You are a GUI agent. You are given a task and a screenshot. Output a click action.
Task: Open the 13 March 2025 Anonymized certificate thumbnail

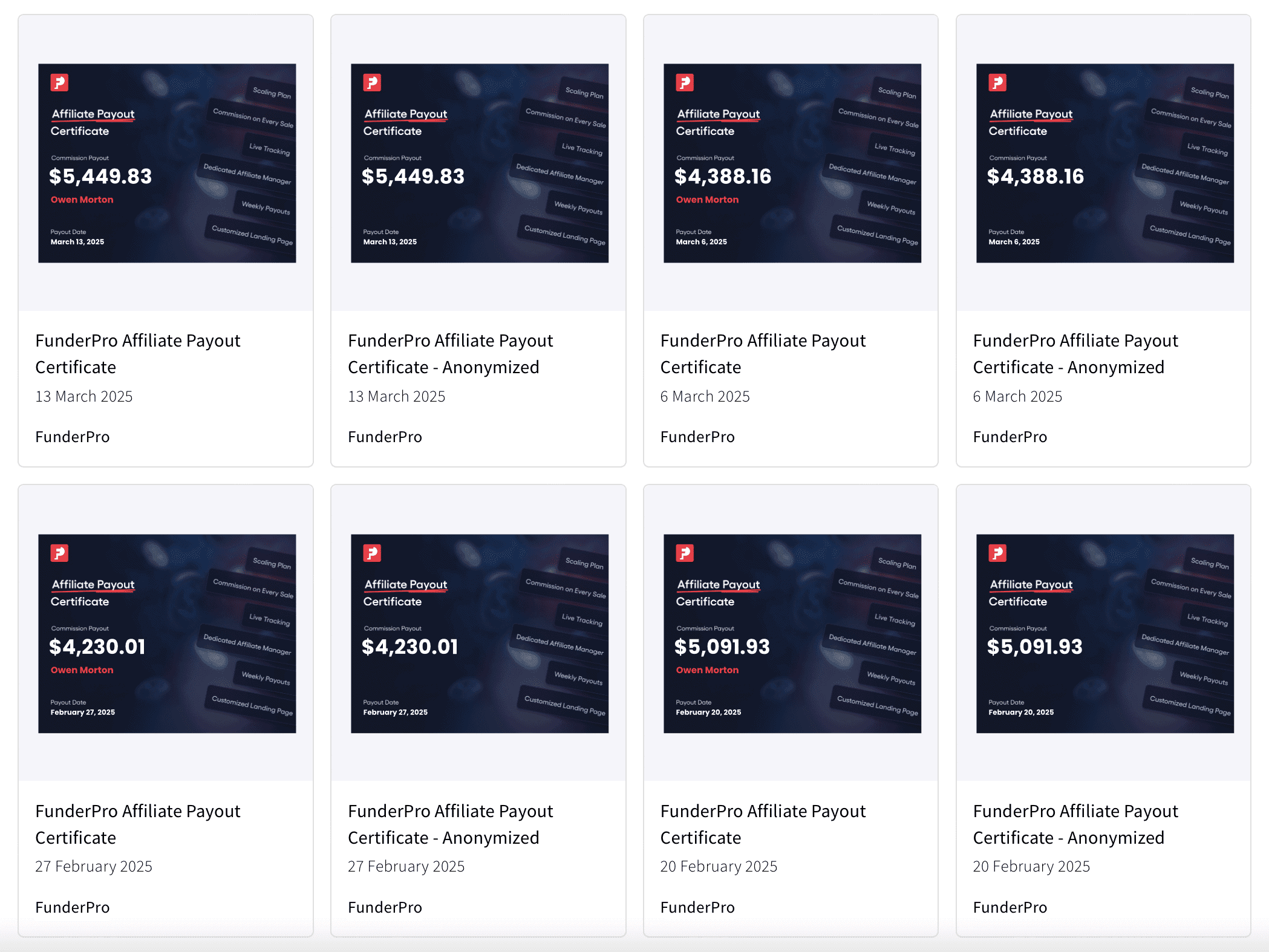click(x=480, y=163)
